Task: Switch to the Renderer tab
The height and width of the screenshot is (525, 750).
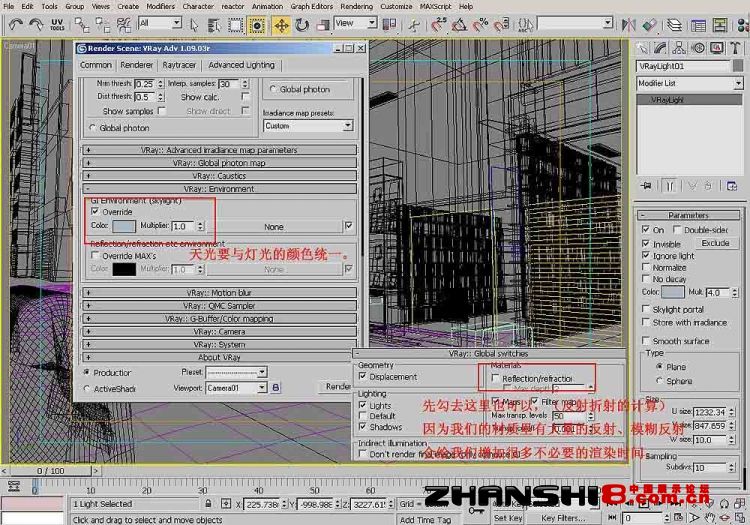Action: pos(136,65)
